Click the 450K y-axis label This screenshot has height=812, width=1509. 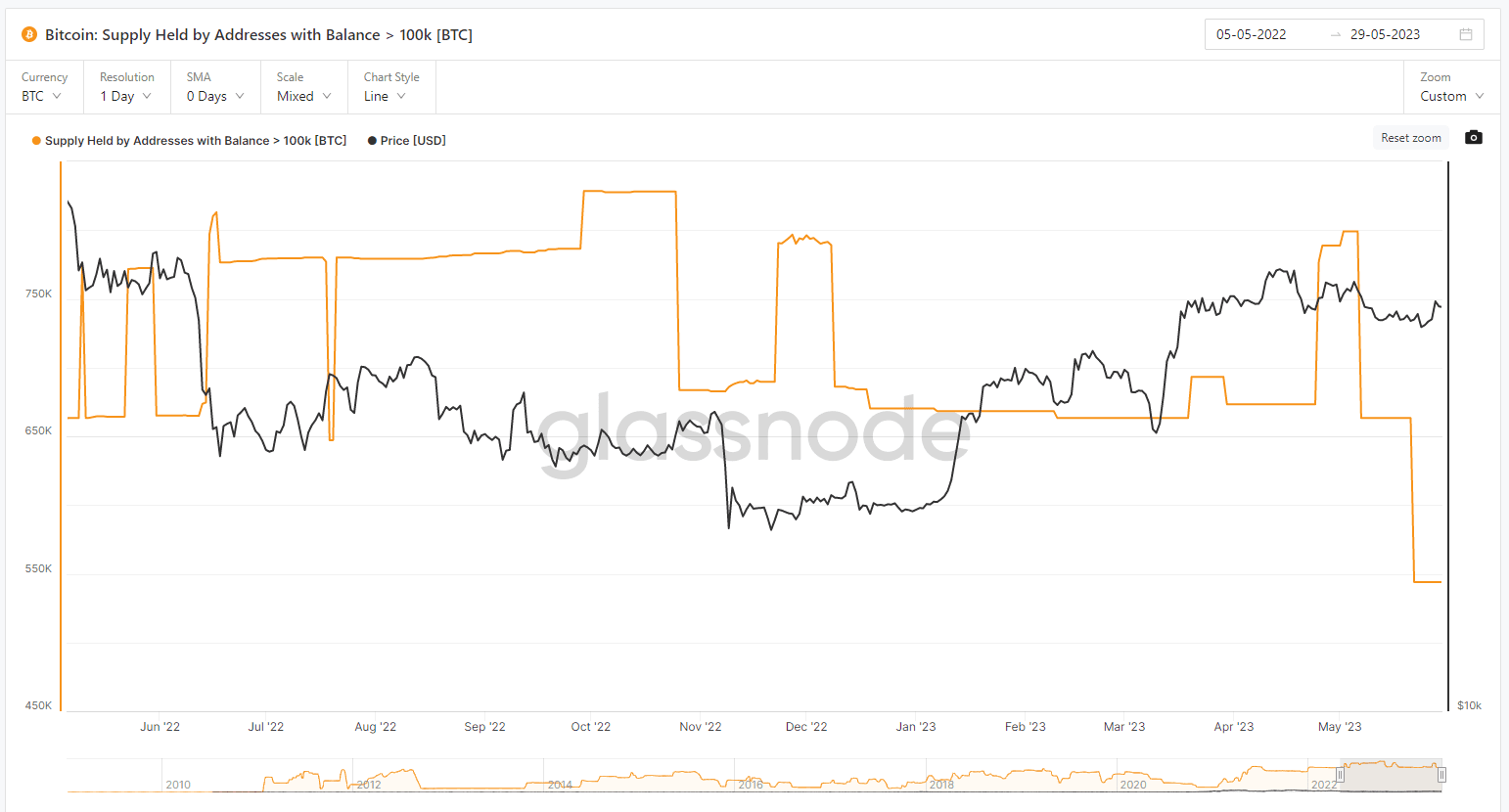point(39,705)
